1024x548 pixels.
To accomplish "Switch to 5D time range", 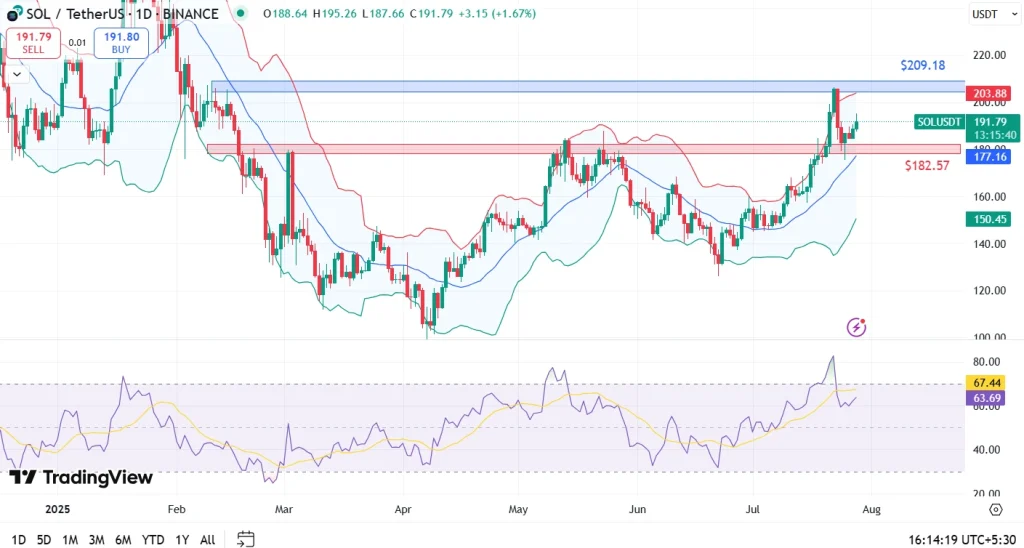I will tap(43, 539).
